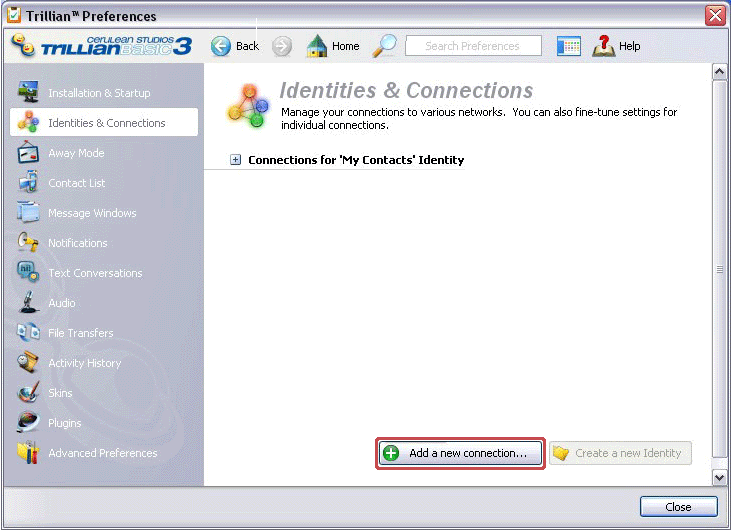The image size is (732, 530).
Task: Click the scrollbar up arrow
Action: [719, 72]
